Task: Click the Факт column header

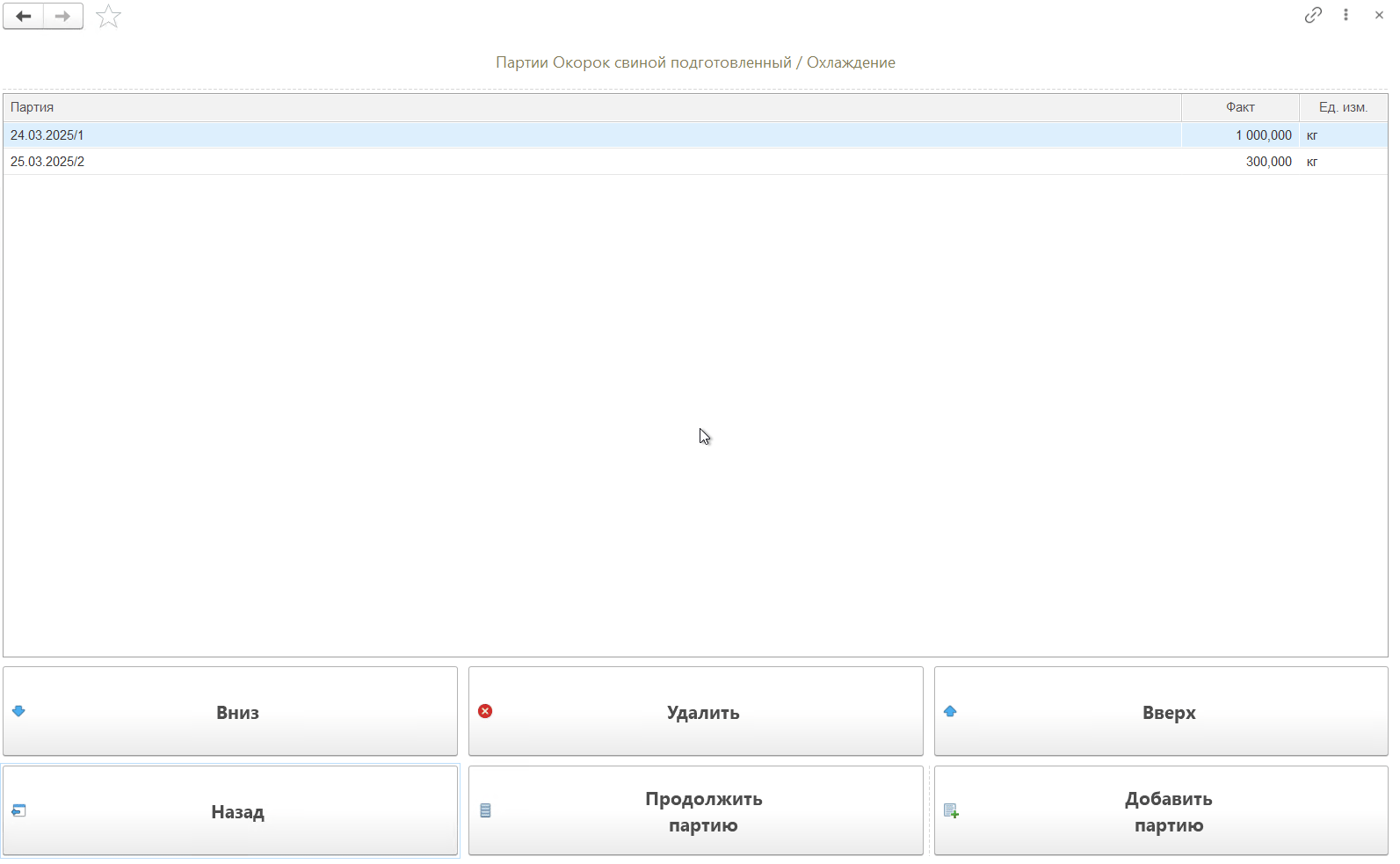Action: click(x=1239, y=107)
